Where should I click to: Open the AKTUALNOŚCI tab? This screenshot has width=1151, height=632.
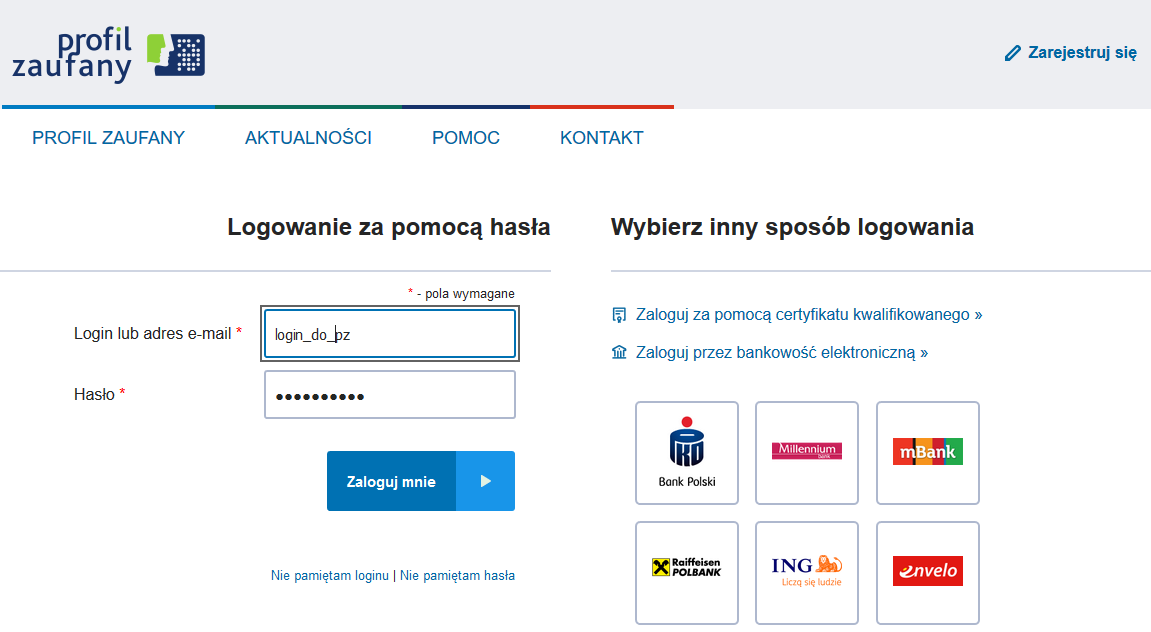tap(309, 138)
